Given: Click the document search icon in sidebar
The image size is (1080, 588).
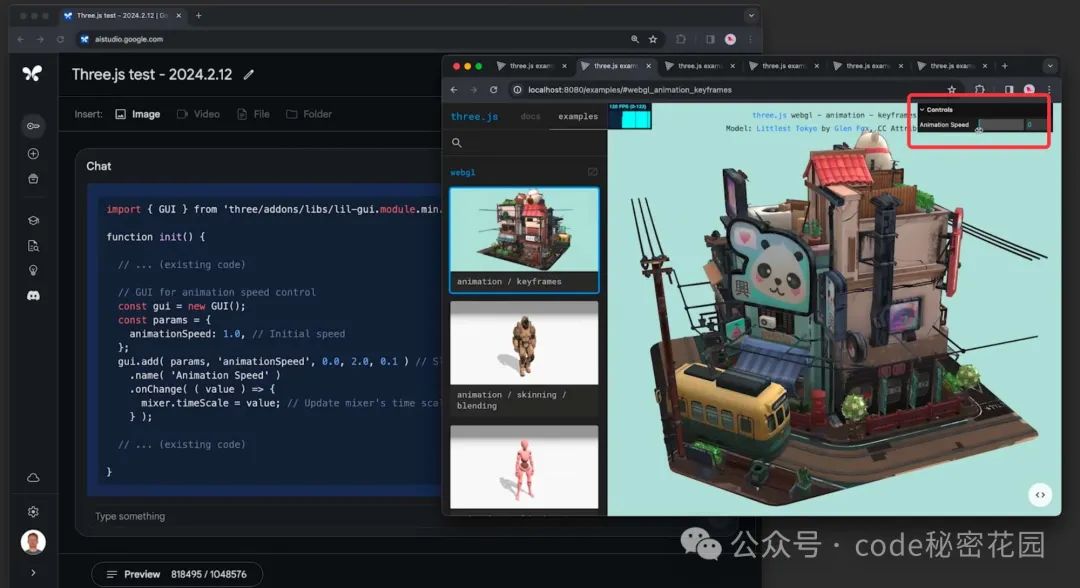Looking at the screenshot, I should (x=33, y=246).
